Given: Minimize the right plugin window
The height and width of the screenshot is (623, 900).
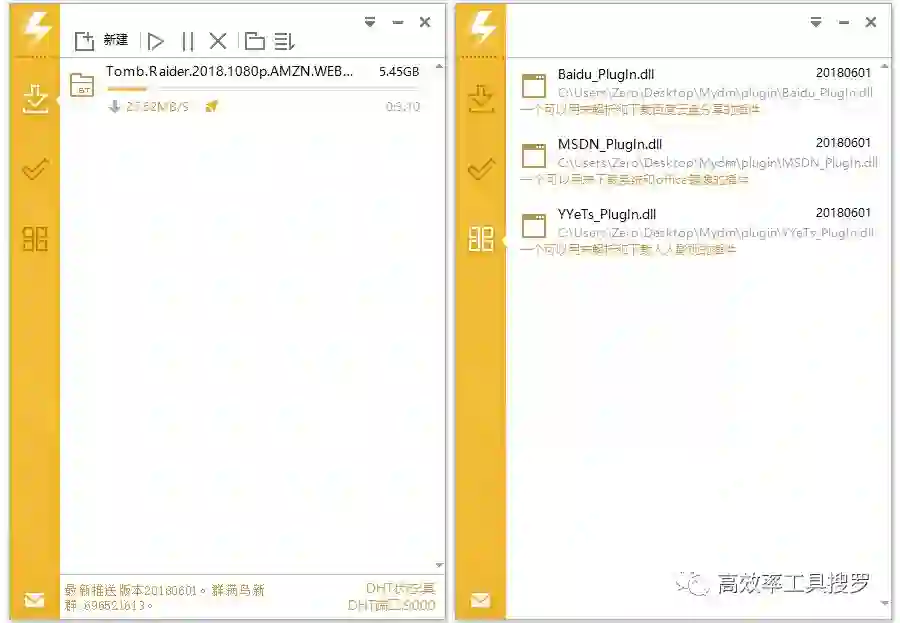Looking at the screenshot, I should (x=843, y=22).
